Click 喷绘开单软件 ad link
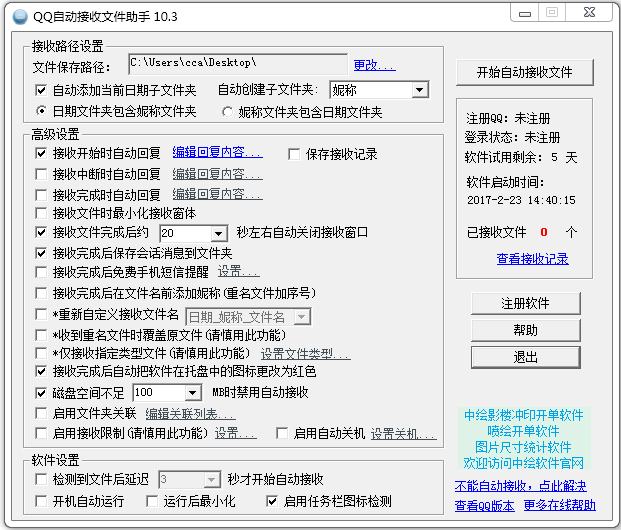The height and width of the screenshot is (530, 621). (523, 431)
